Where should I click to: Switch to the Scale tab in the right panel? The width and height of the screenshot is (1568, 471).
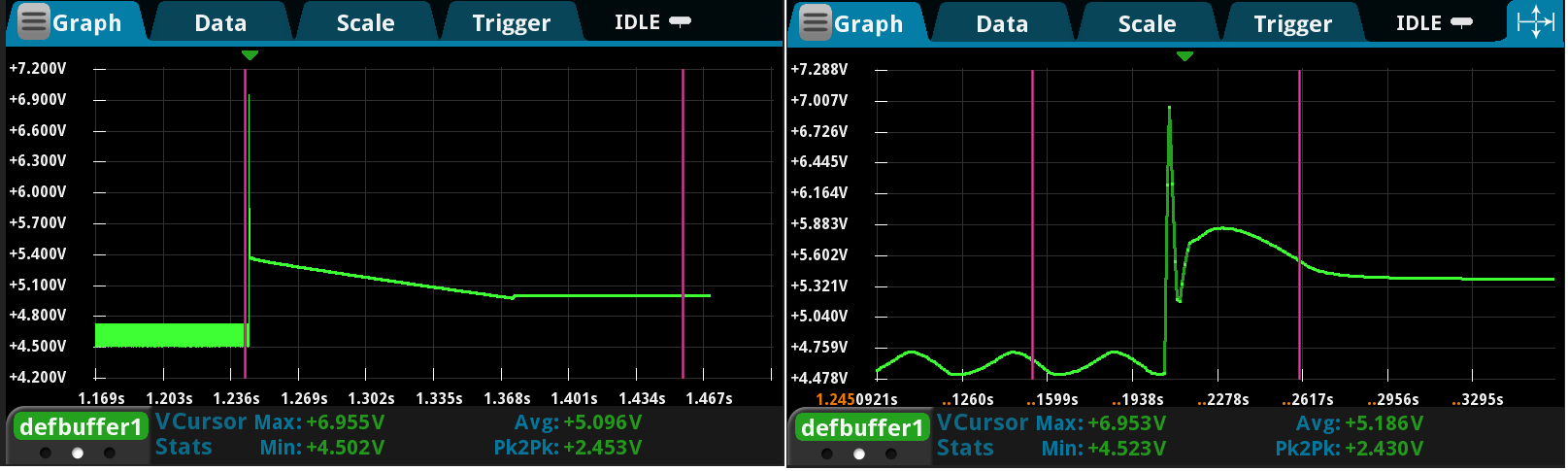(x=1146, y=23)
